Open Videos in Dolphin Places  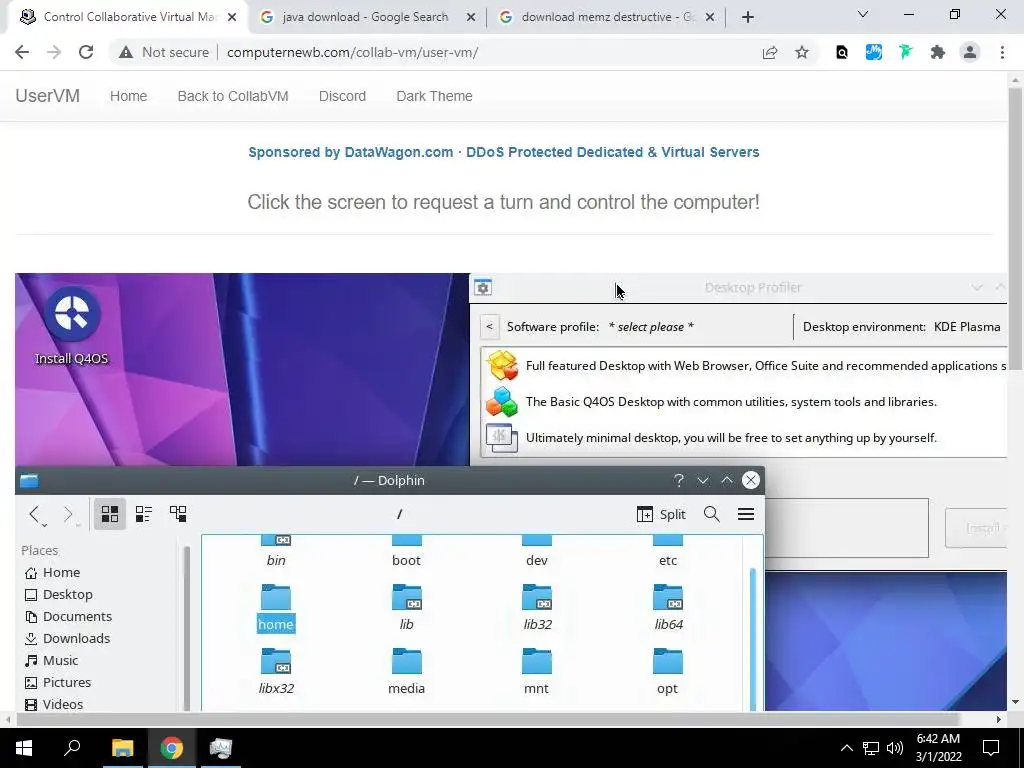(x=54, y=705)
